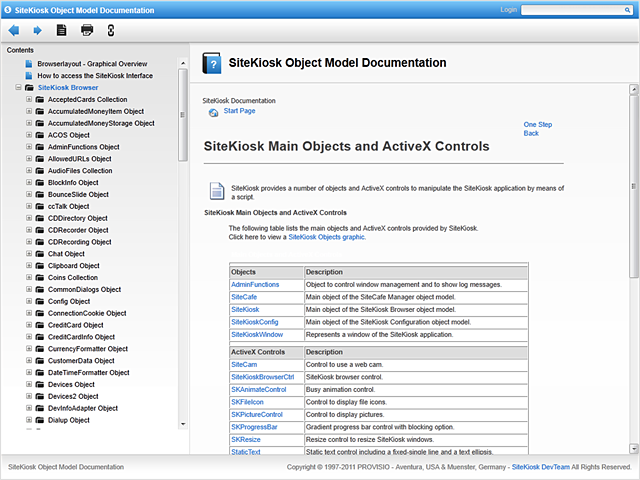Click the printer icon in the toolbar

click(87, 30)
